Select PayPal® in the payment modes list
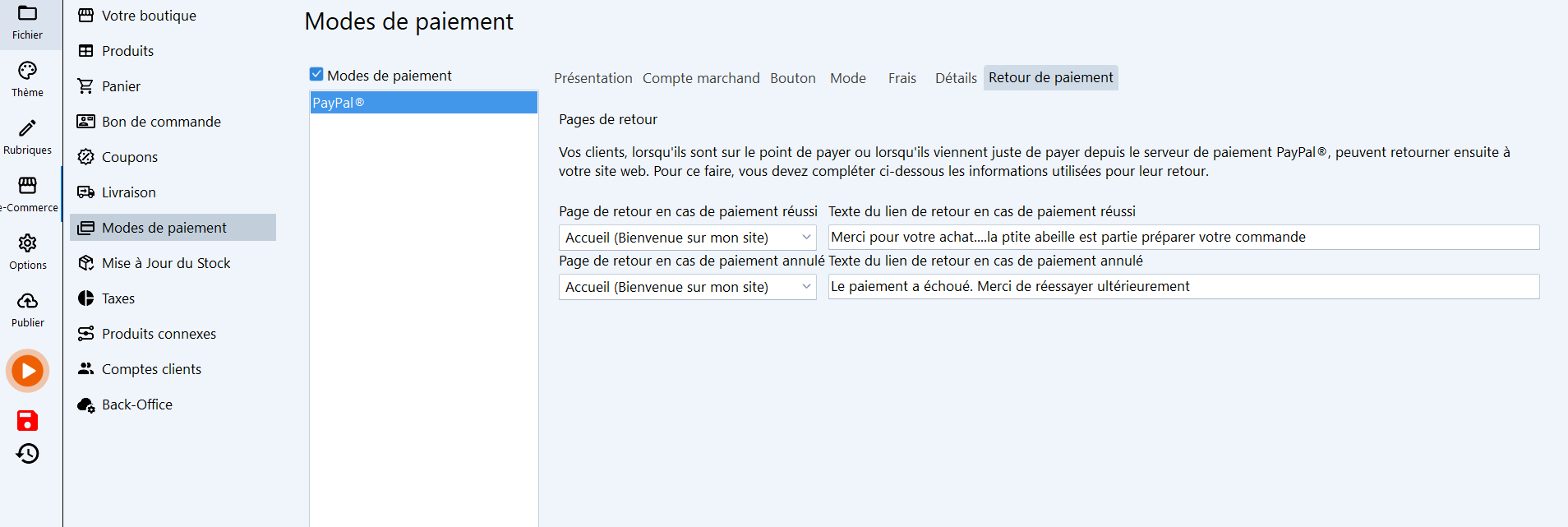This screenshot has width=1568, height=527. [x=423, y=103]
